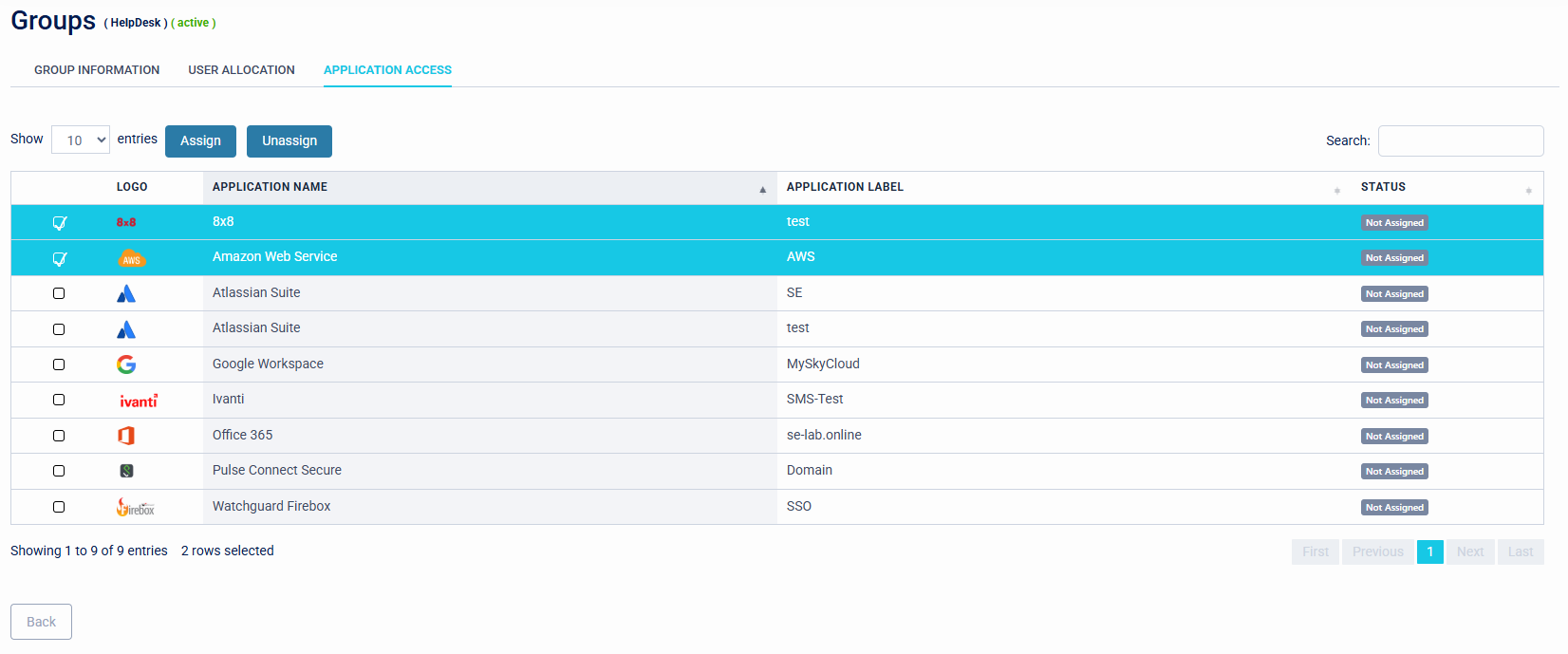Open the show entries count dropdown
Screen dimensions: 1568x654
(81, 140)
